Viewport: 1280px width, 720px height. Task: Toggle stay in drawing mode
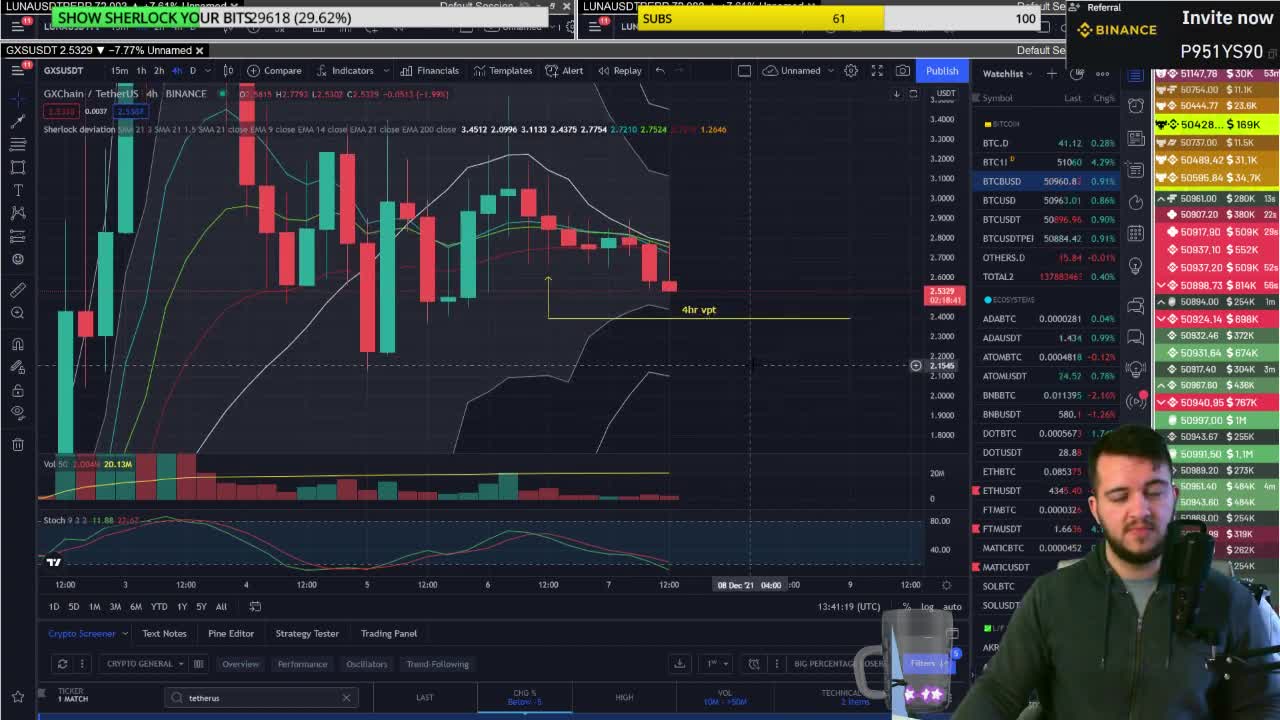point(18,367)
